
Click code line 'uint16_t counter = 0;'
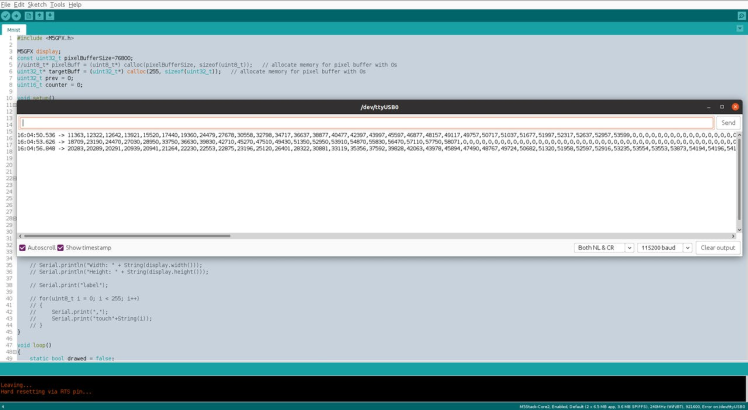tap(50, 84)
